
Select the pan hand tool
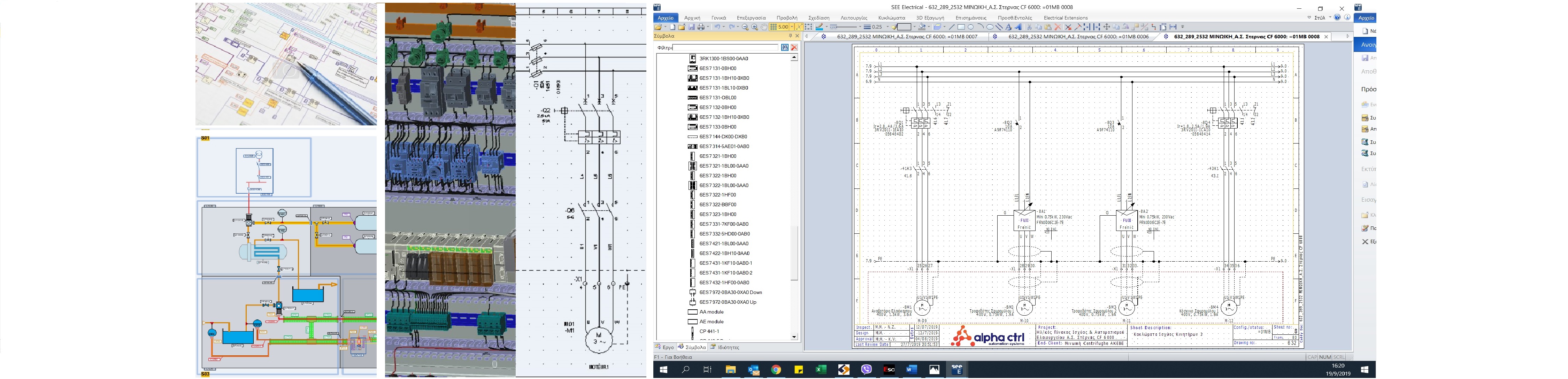[764, 27]
